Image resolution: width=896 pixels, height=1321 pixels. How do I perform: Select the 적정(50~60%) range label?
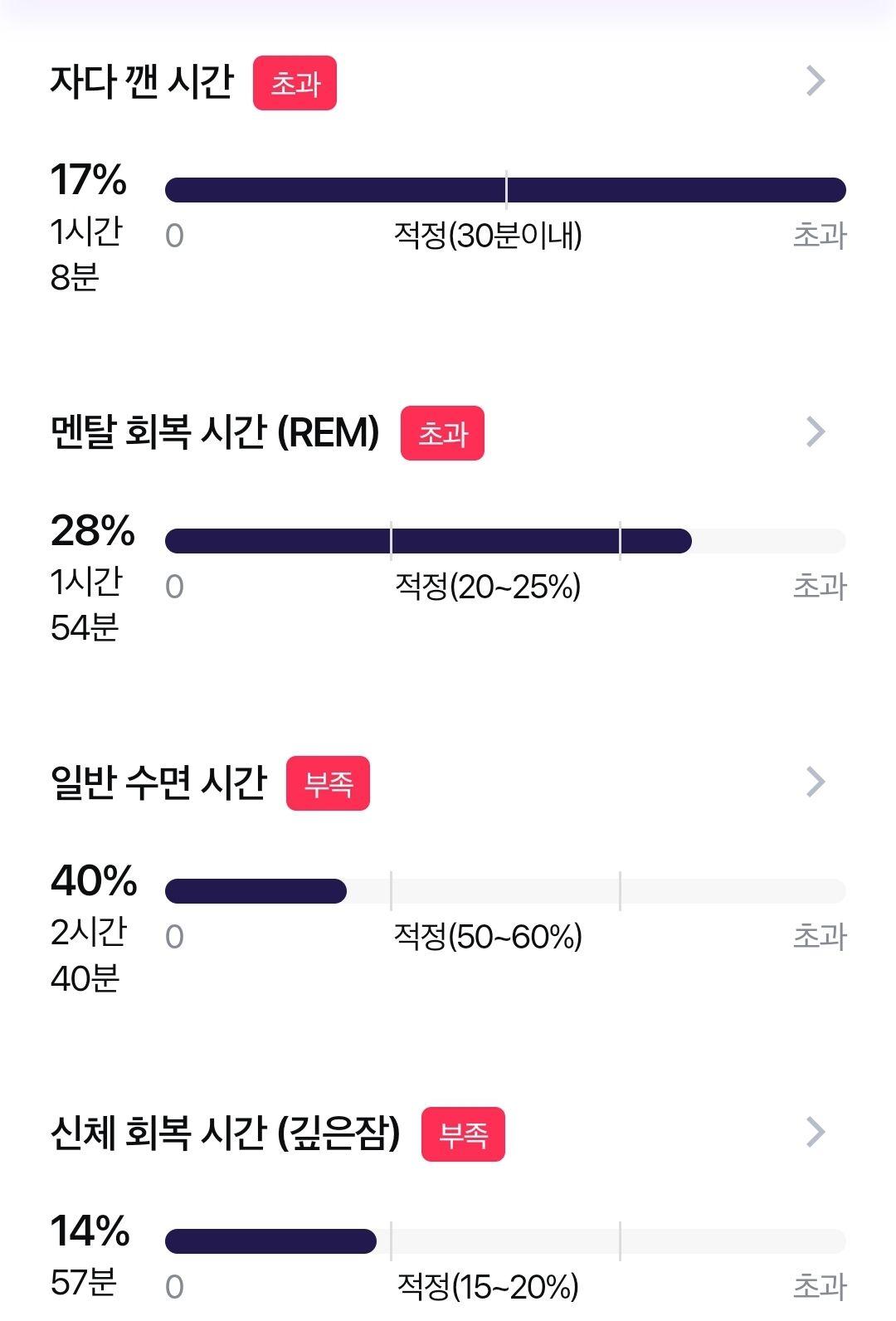click(x=488, y=937)
